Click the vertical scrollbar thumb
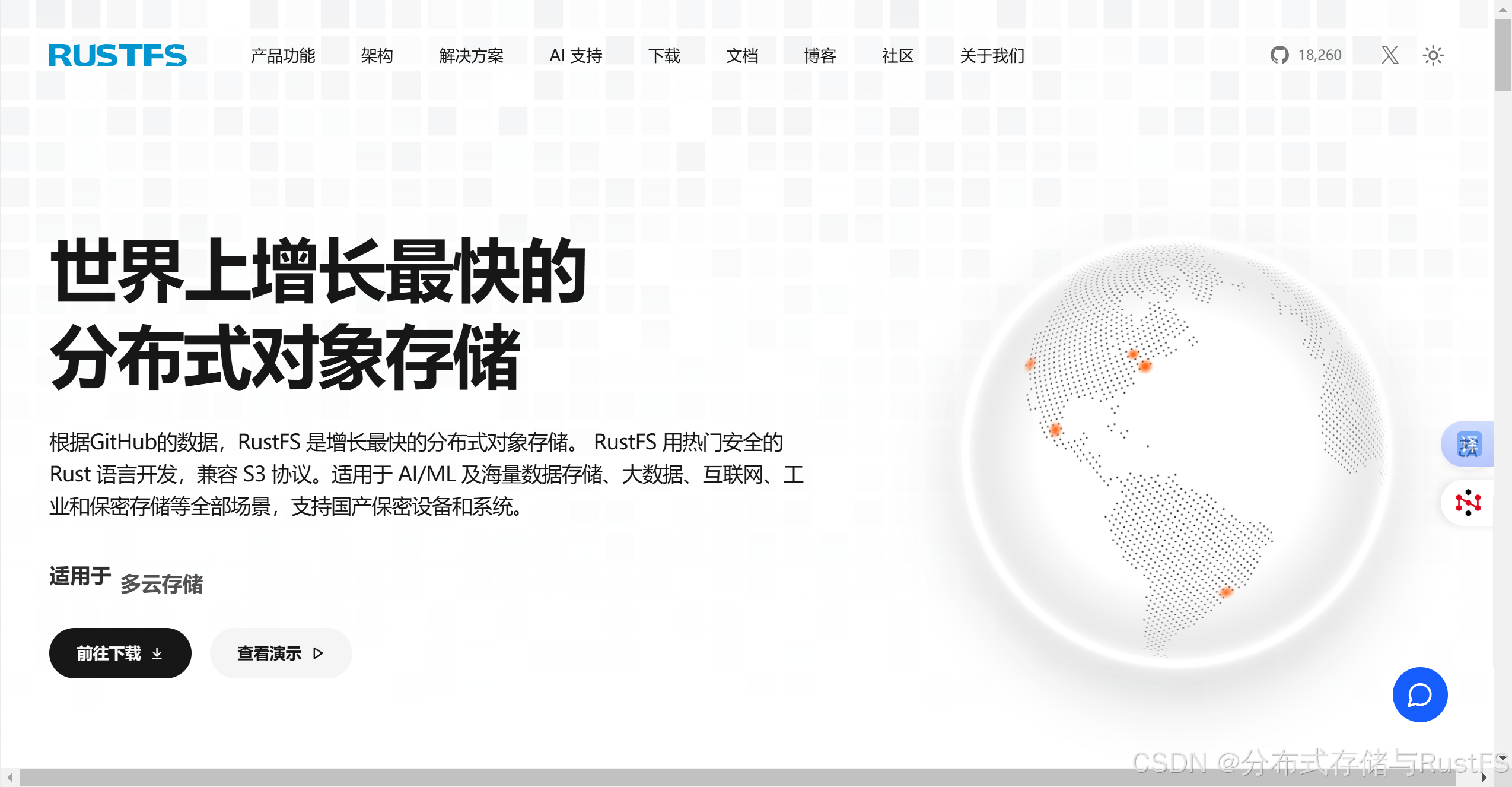The height and width of the screenshot is (787, 1512). click(x=1503, y=55)
